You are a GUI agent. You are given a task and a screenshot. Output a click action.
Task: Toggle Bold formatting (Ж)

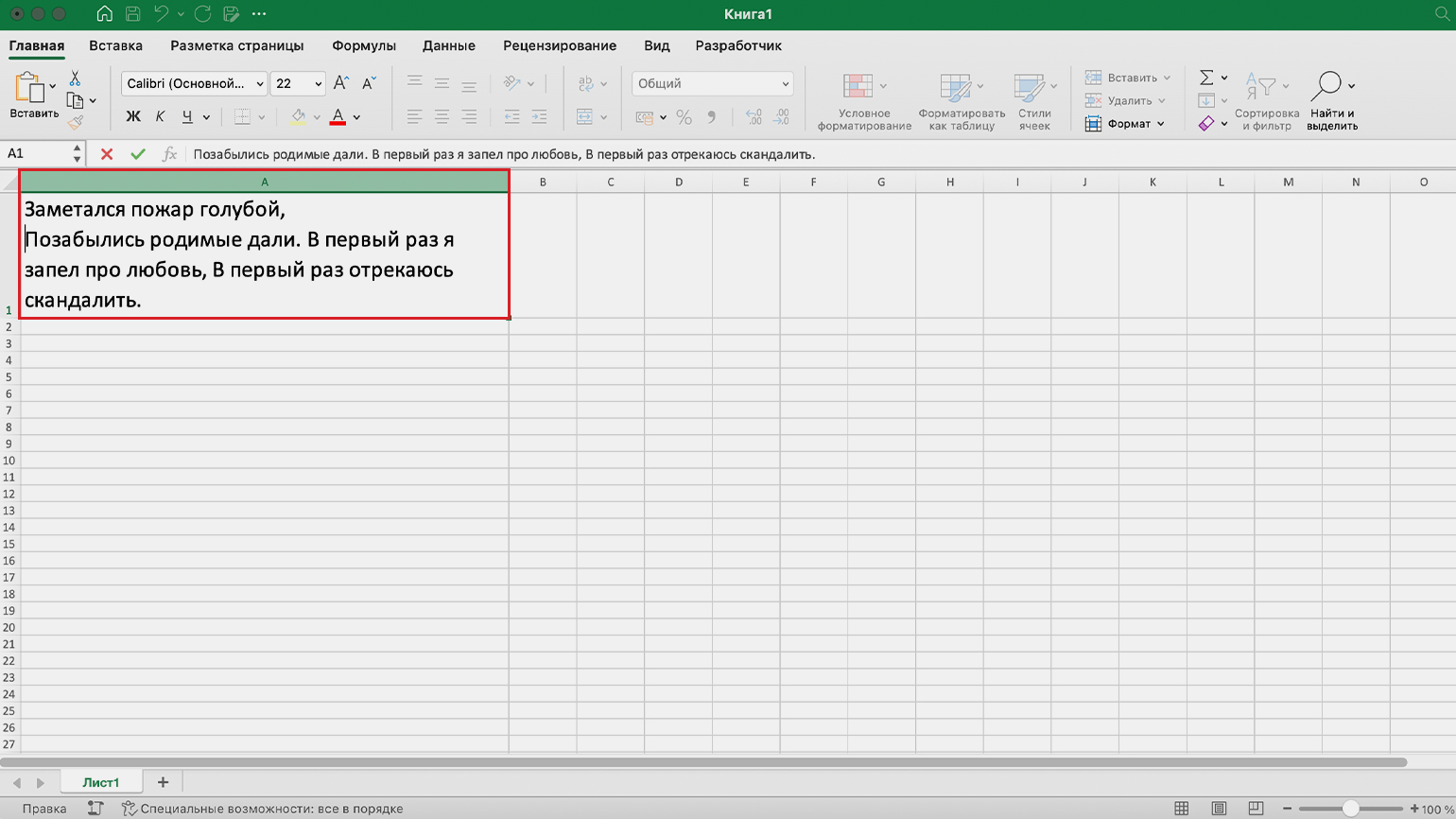coord(133,117)
